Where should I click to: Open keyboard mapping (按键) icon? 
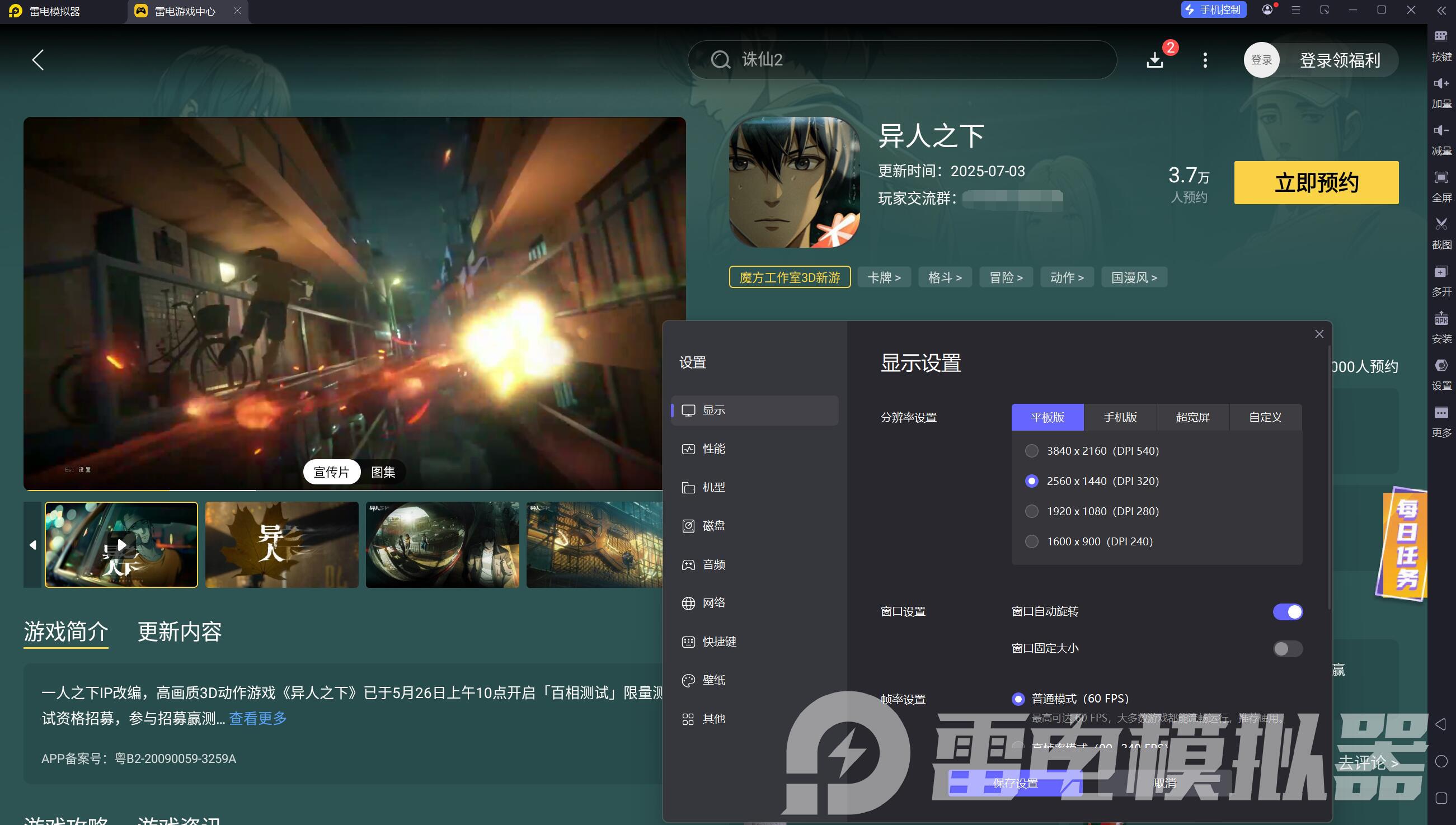(x=1441, y=37)
